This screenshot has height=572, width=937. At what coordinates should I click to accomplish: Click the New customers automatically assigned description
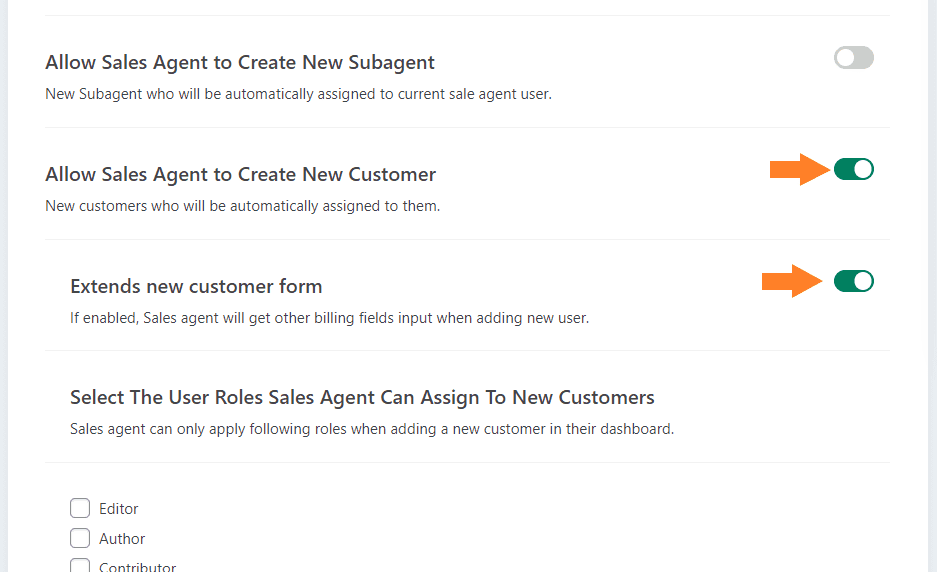point(243,206)
